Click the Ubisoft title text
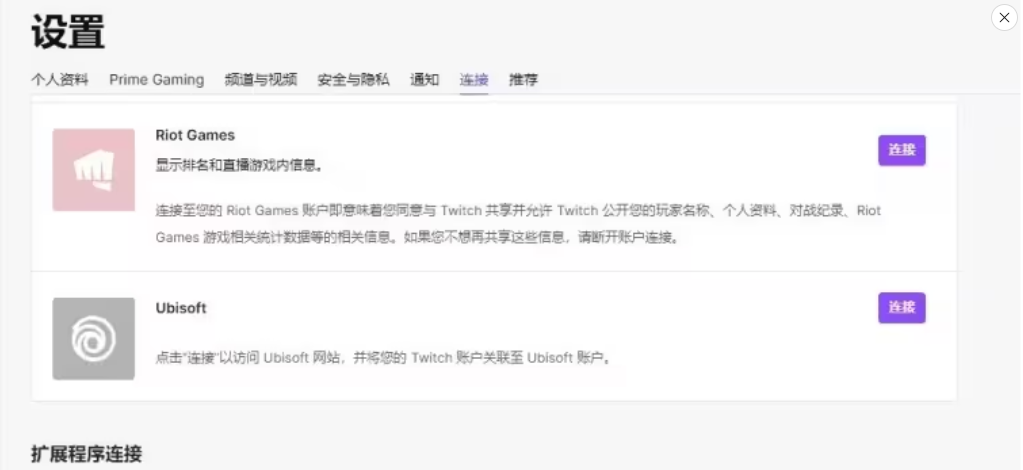Viewport: 1023px width, 470px height. pos(181,308)
